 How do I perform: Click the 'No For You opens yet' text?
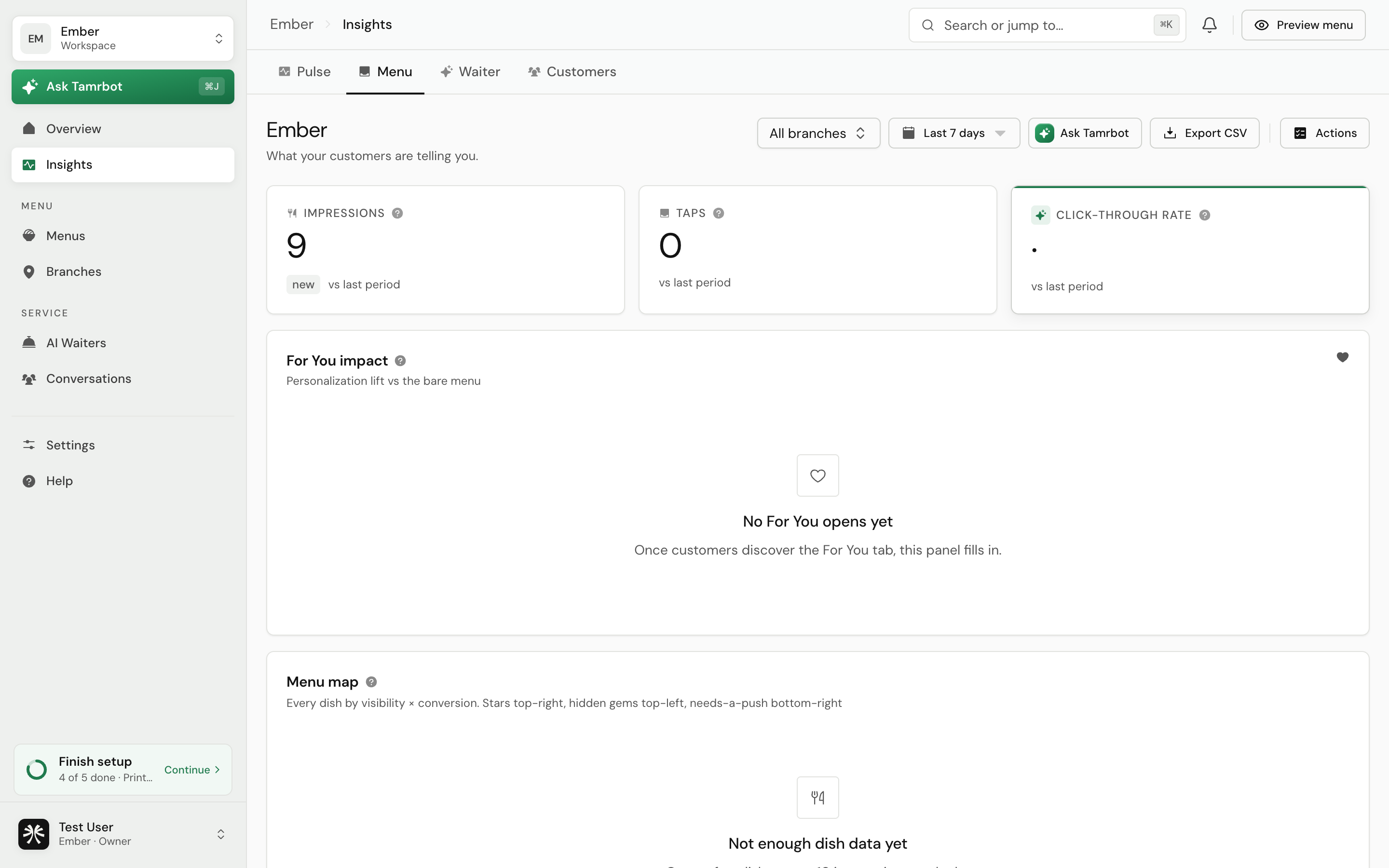[x=818, y=521]
